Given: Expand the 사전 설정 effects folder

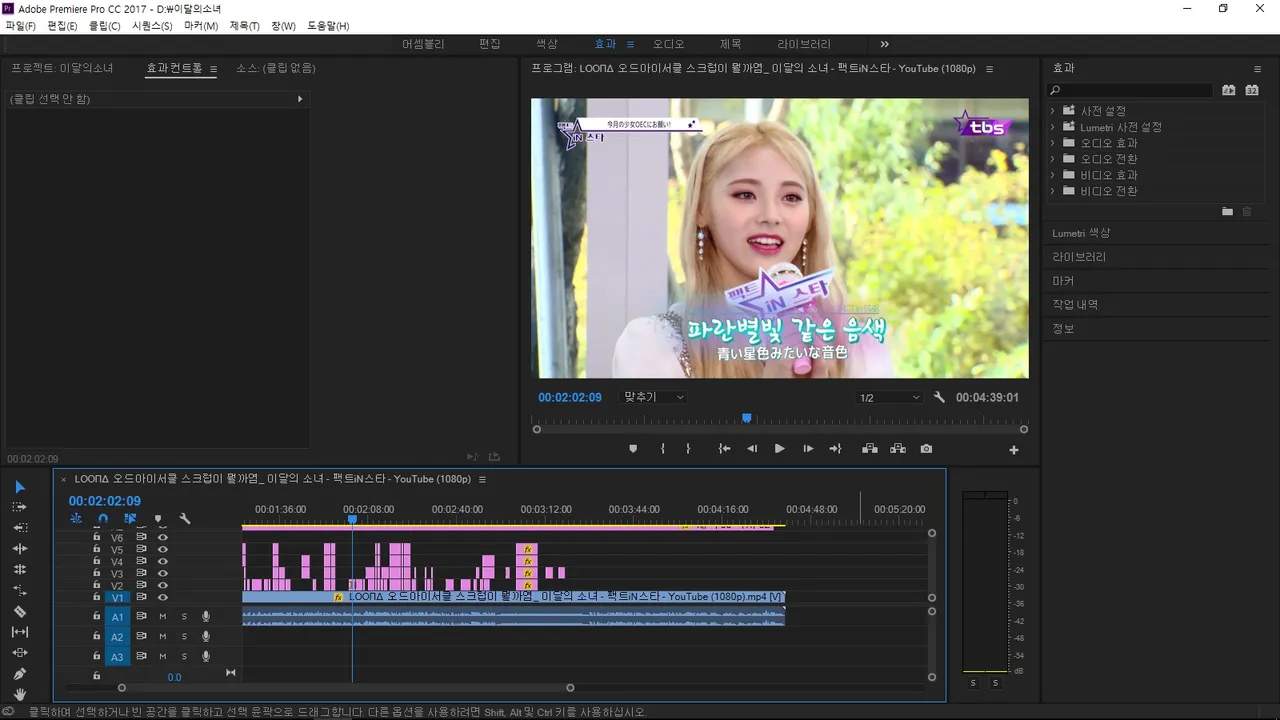Looking at the screenshot, I should tap(1053, 111).
